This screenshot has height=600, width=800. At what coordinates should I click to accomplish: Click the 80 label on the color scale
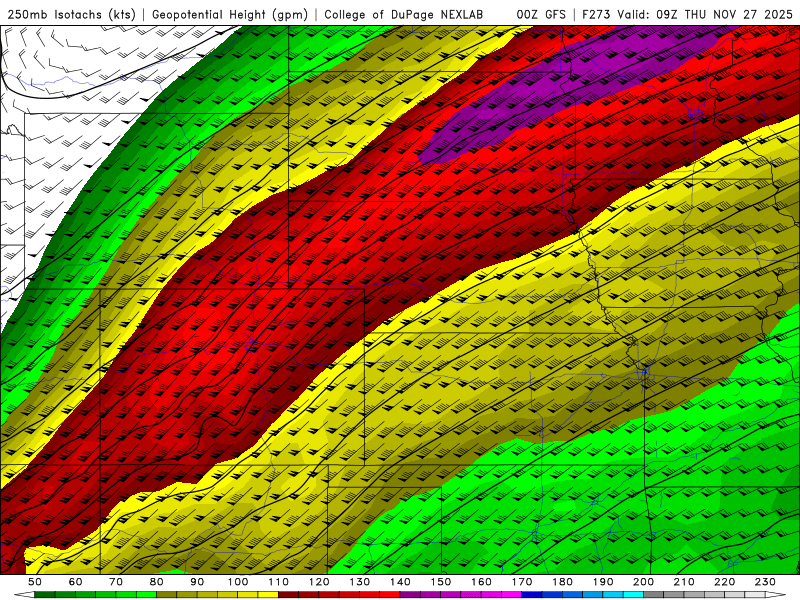pyautogui.click(x=157, y=582)
